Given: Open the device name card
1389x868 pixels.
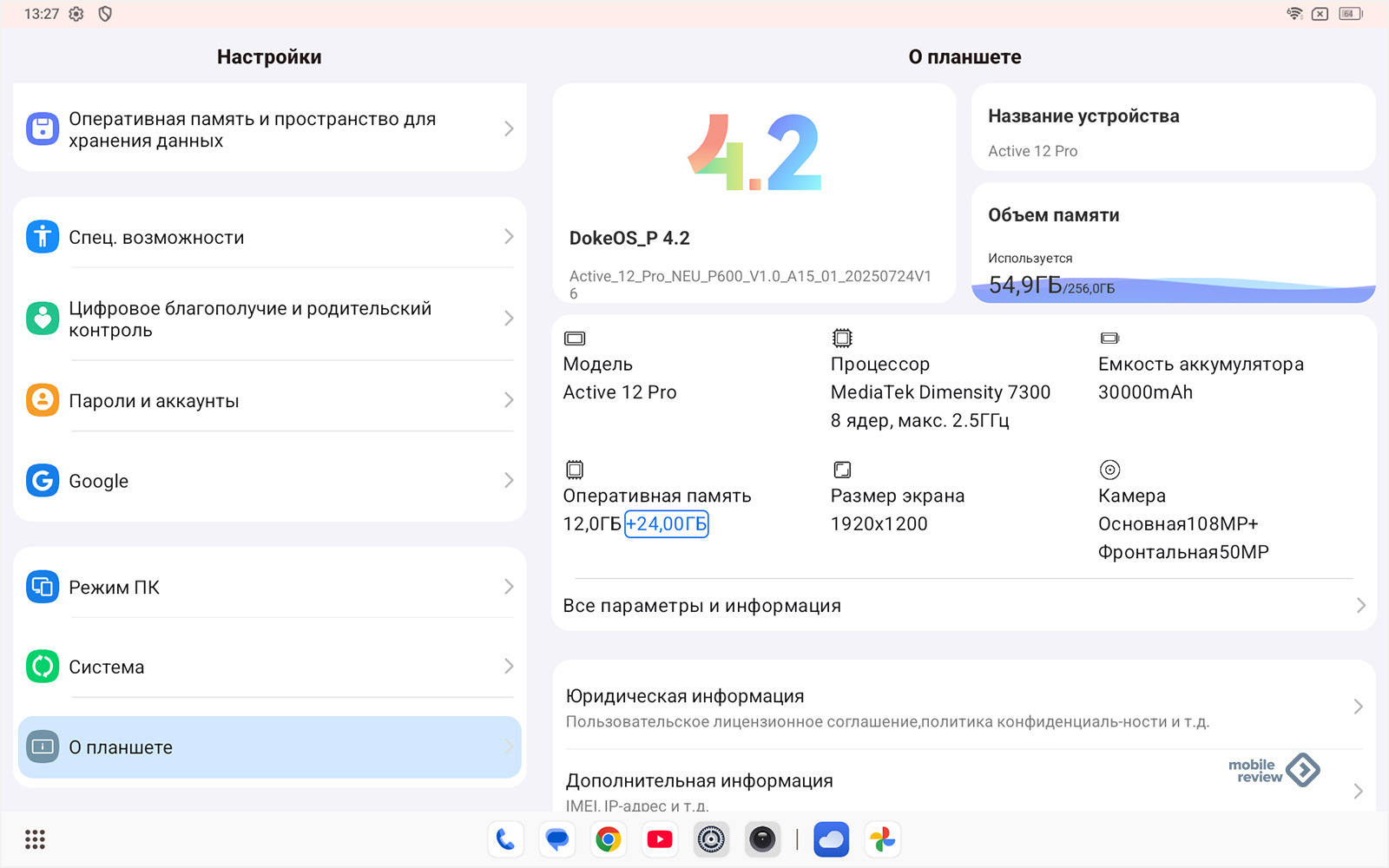Looking at the screenshot, I should [x=1174, y=128].
